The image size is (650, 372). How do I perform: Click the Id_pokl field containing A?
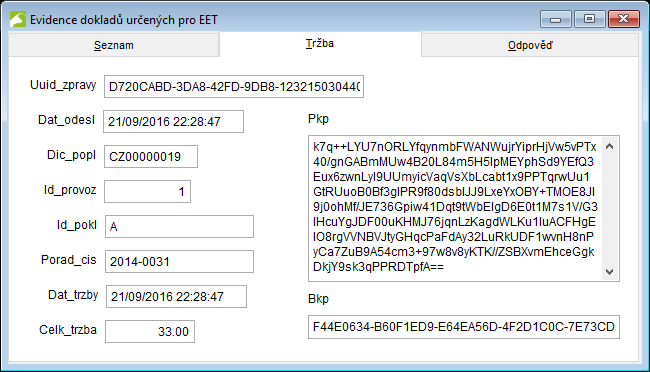(179, 226)
